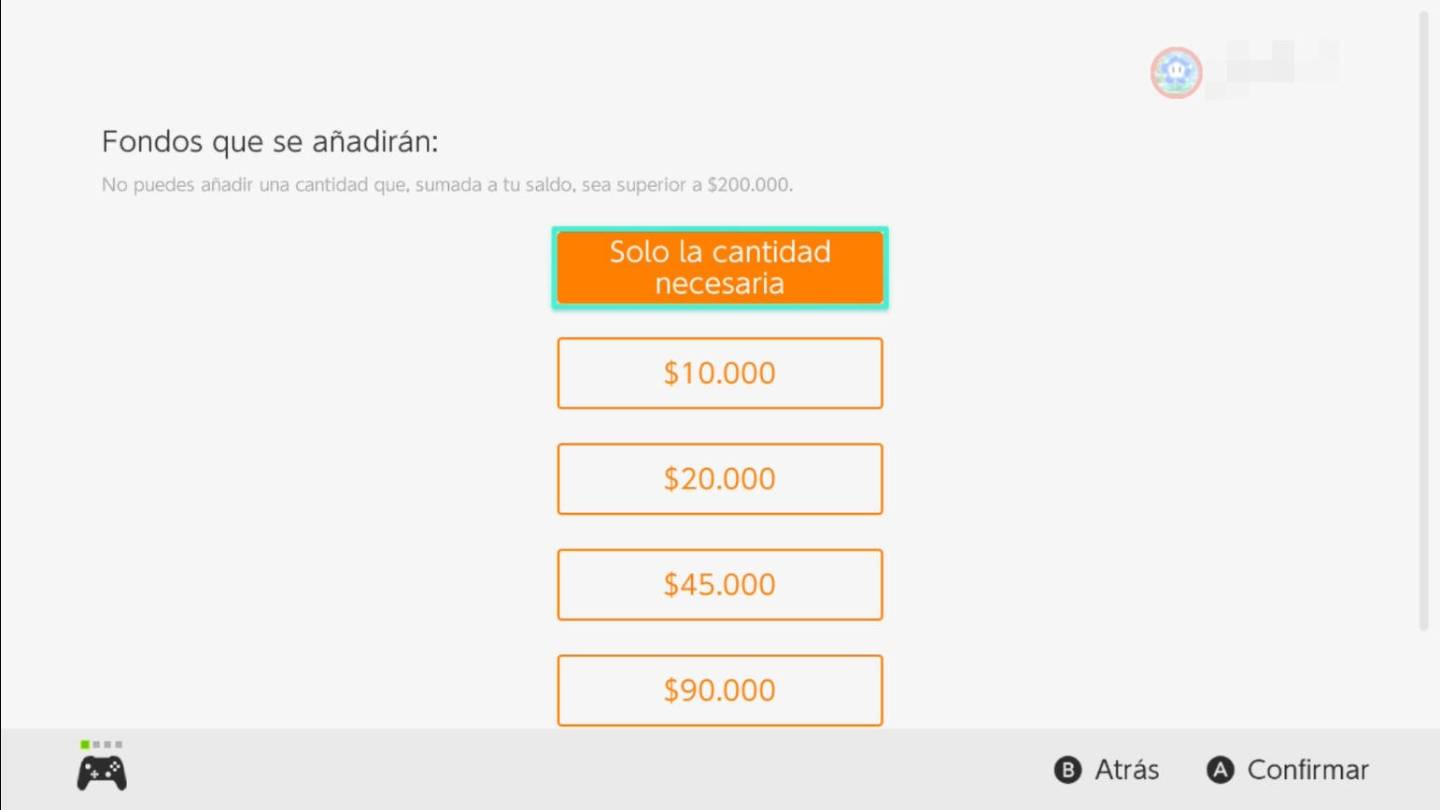Viewport: 1440px width, 810px height.
Task: Select the $20.000 amount button
Action: 720,479
